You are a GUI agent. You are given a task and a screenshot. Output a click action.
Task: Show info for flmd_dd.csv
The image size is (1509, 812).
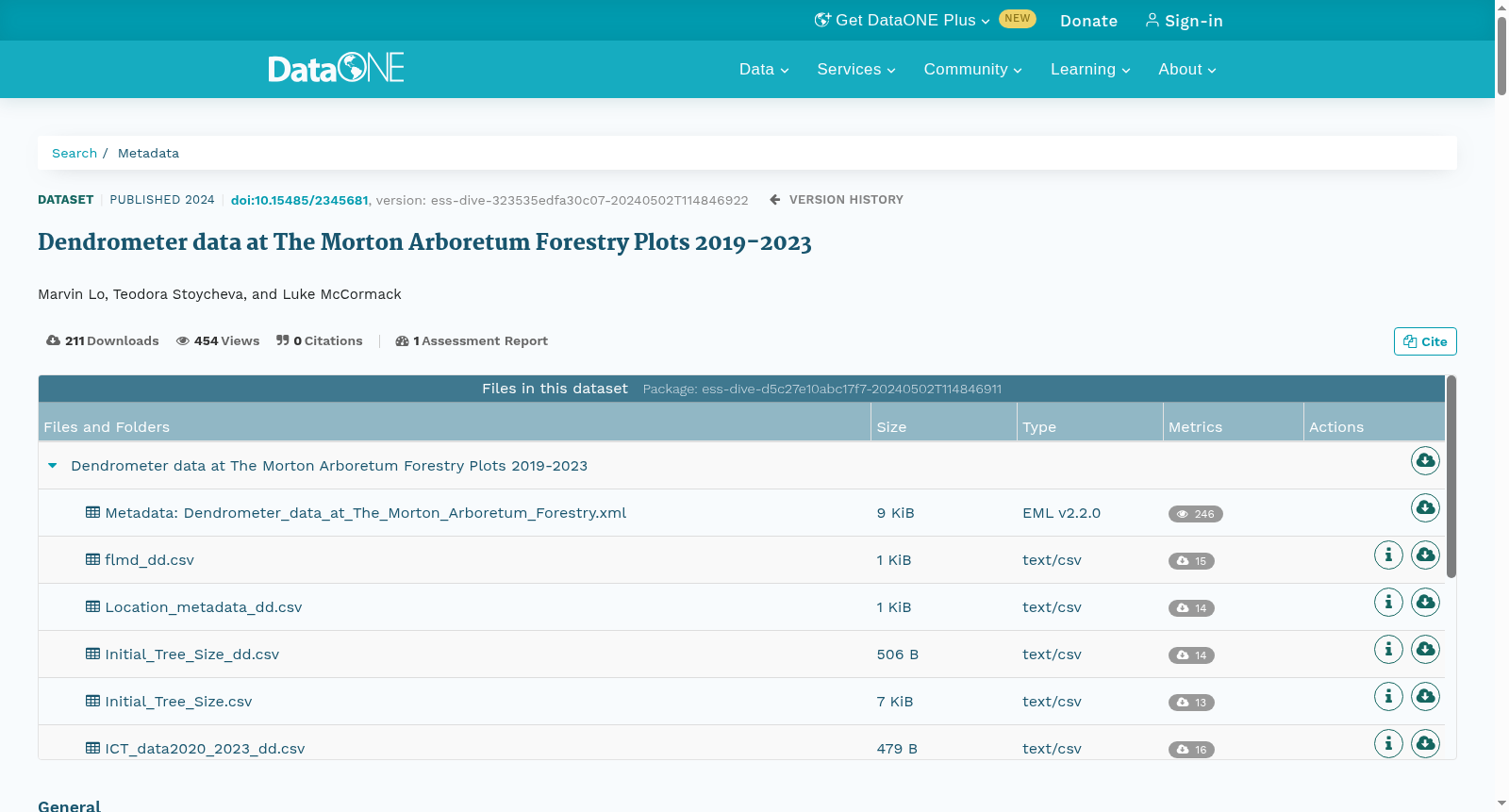pyautogui.click(x=1388, y=555)
